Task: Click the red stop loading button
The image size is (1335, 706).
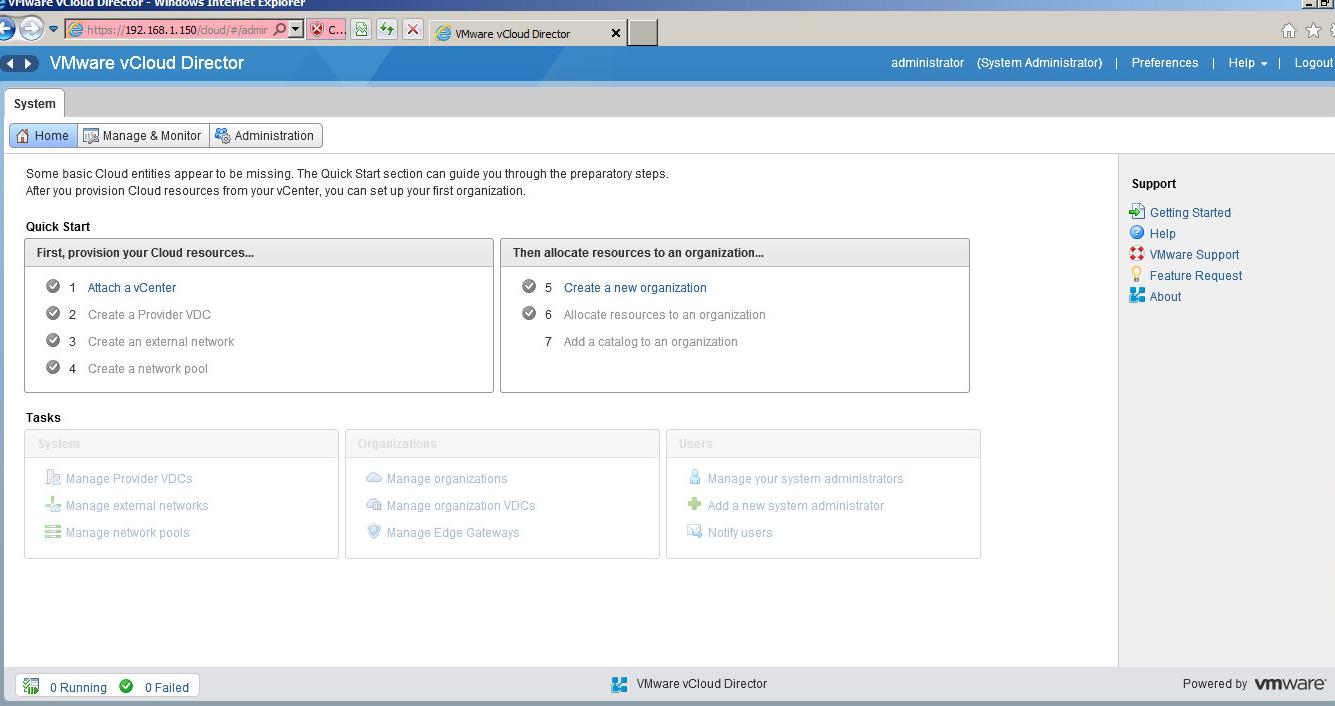Action: click(413, 29)
